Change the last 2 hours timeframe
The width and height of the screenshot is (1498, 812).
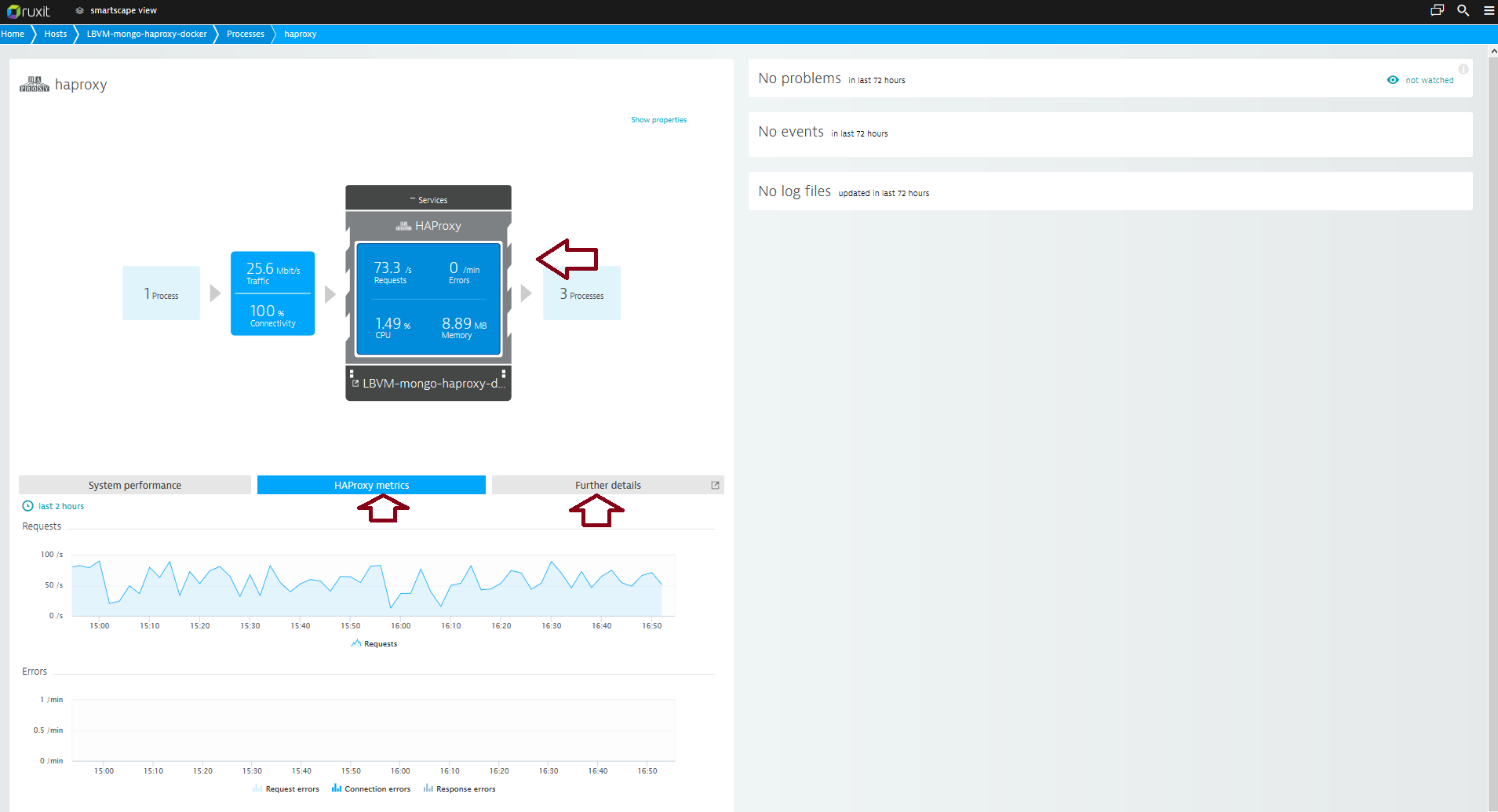pos(61,507)
